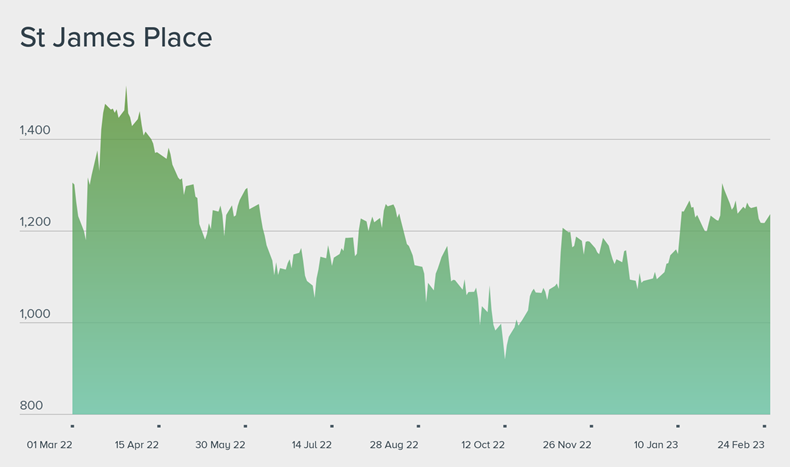Image resolution: width=790 pixels, height=467 pixels.
Task: Click the highest price peak in April
Action: tap(126, 88)
